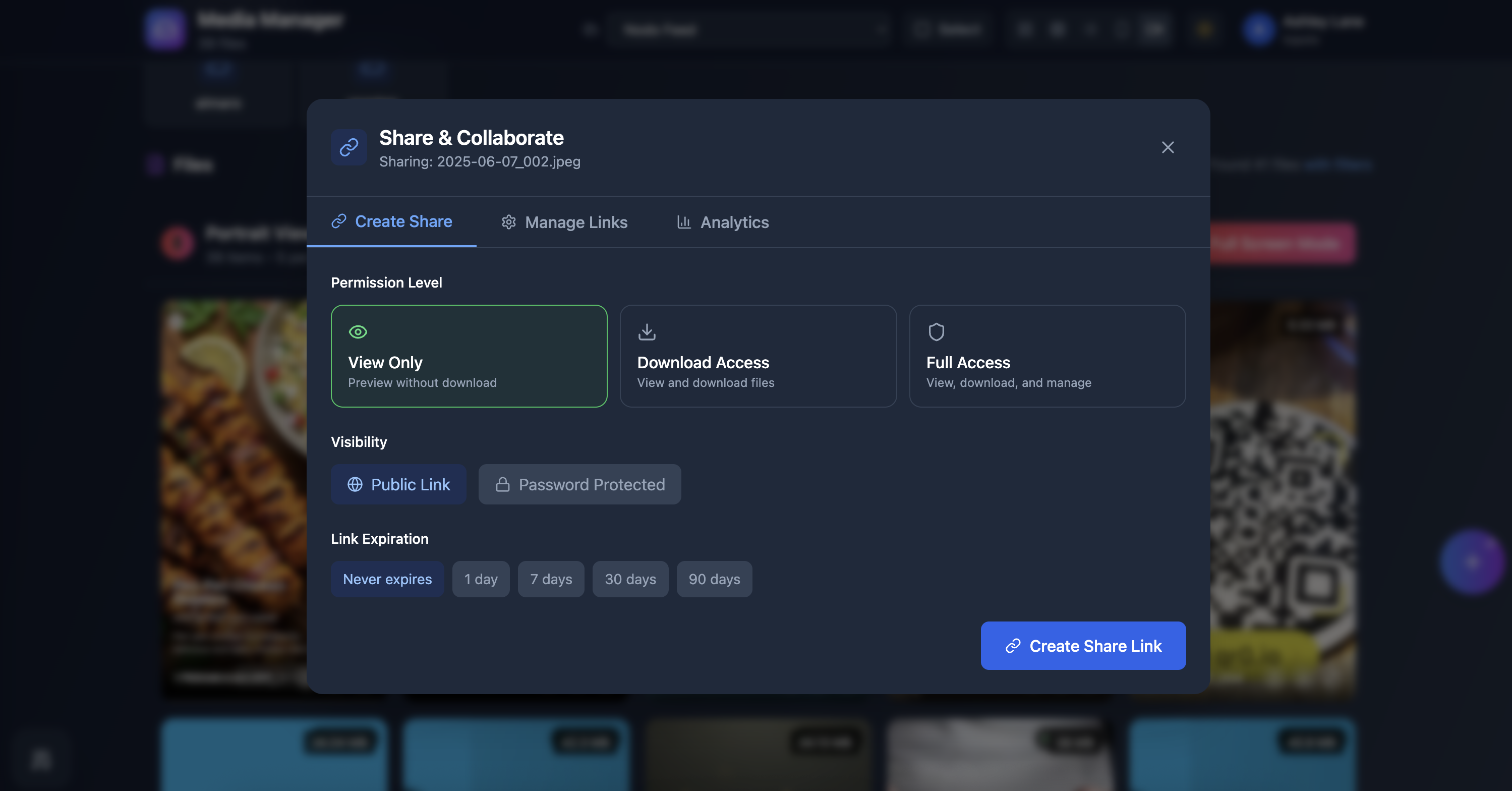Image resolution: width=1512 pixels, height=791 pixels.
Task: Choose Full Access permission
Action: click(x=1046, y=356)
